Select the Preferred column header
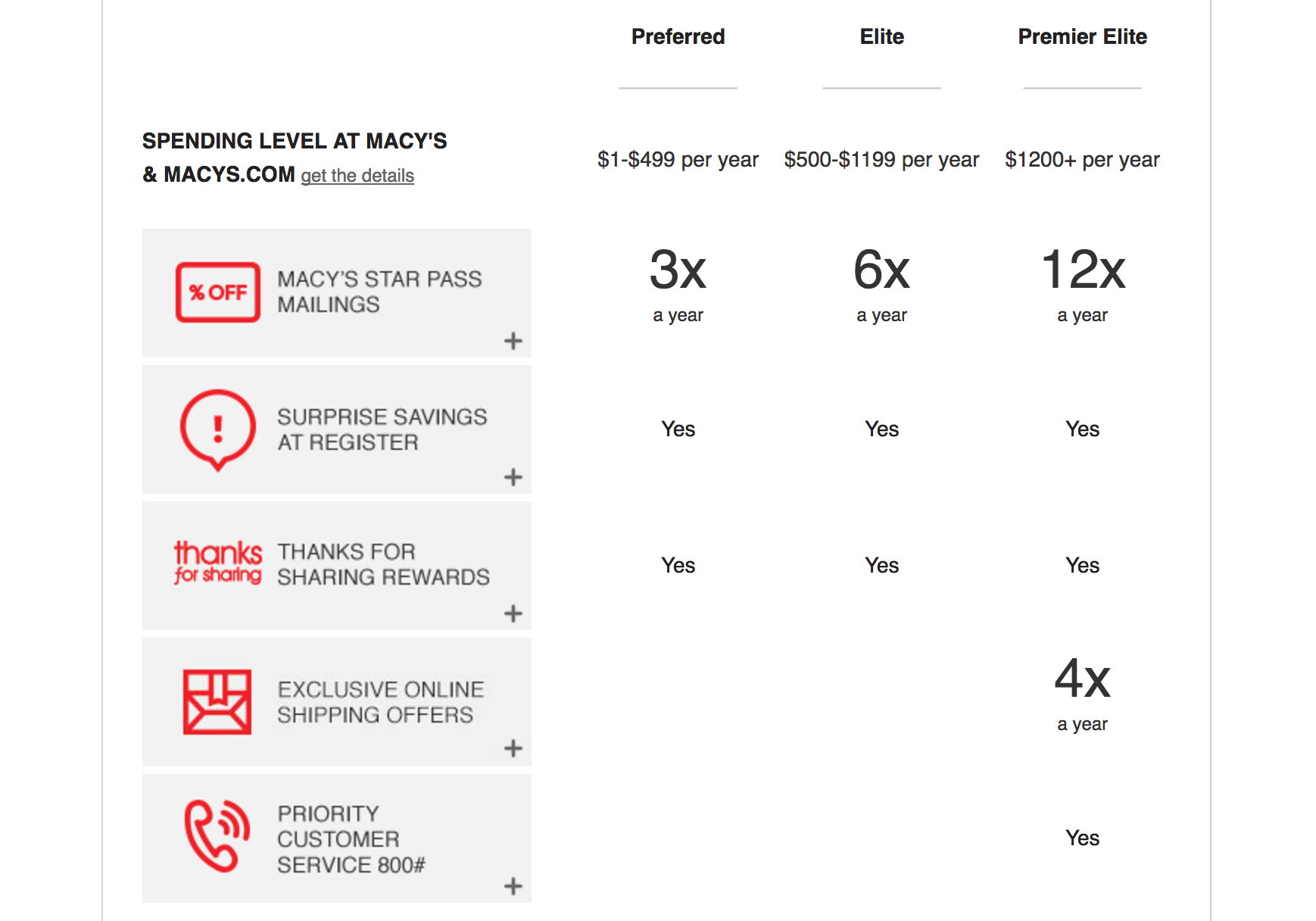Image resolution: width=1316 pixels, height=921 pixels. (678, 36)
